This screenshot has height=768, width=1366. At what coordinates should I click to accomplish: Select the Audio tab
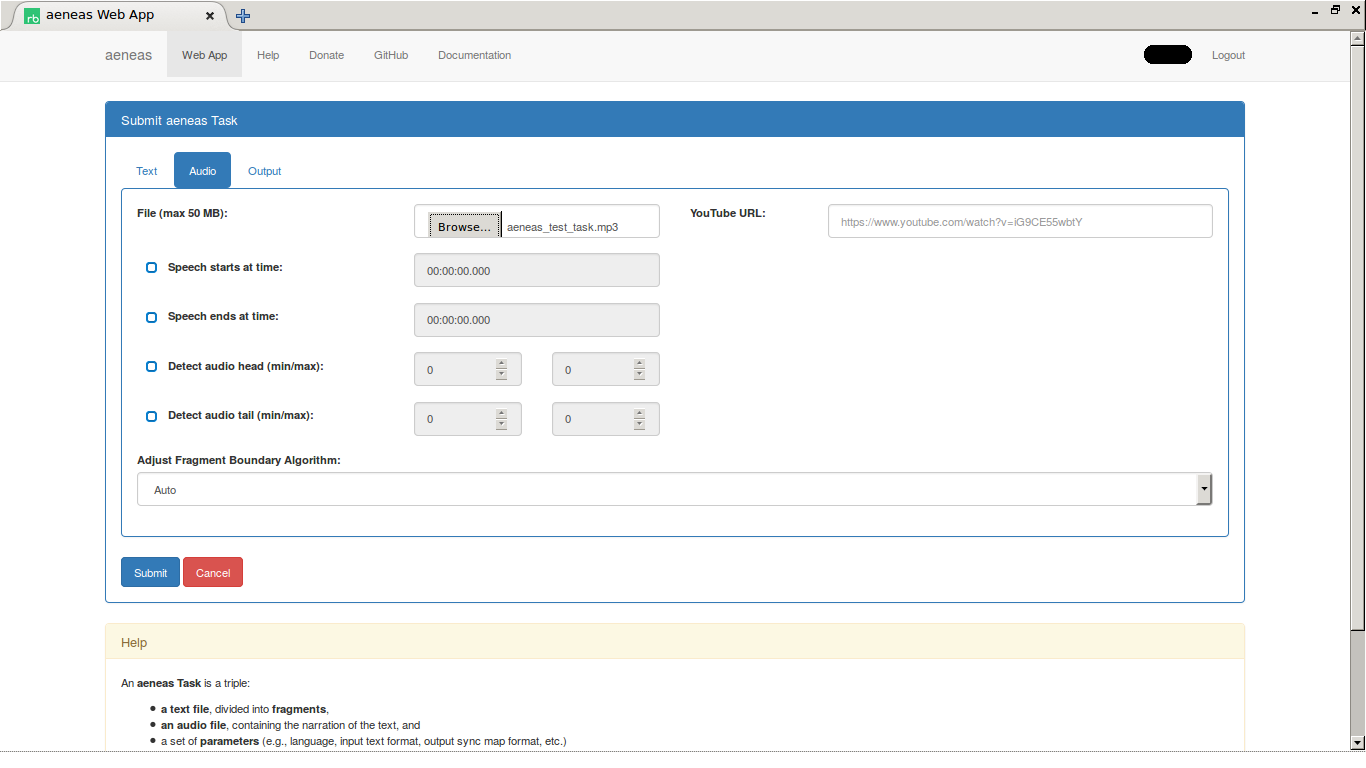click(202, 171)
